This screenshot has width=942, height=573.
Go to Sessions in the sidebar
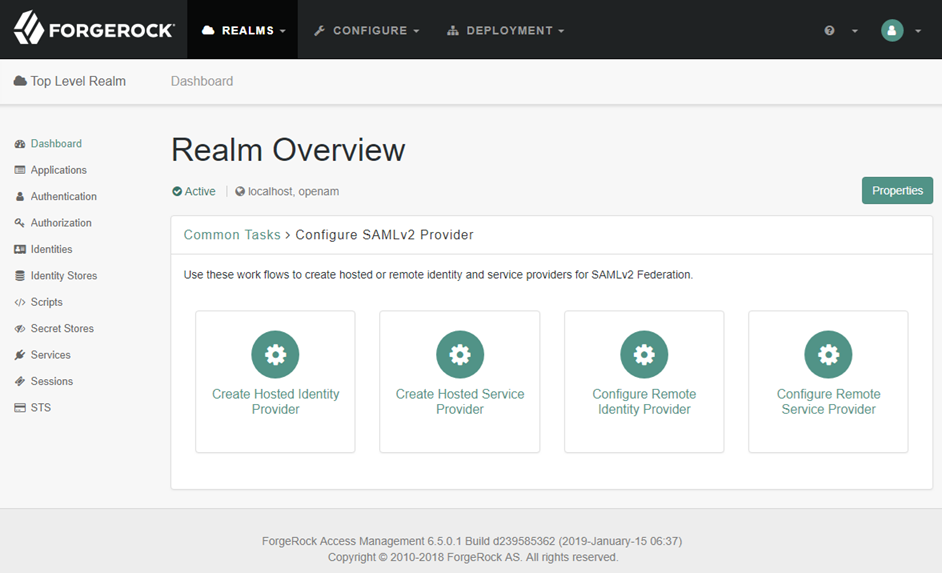52,381
